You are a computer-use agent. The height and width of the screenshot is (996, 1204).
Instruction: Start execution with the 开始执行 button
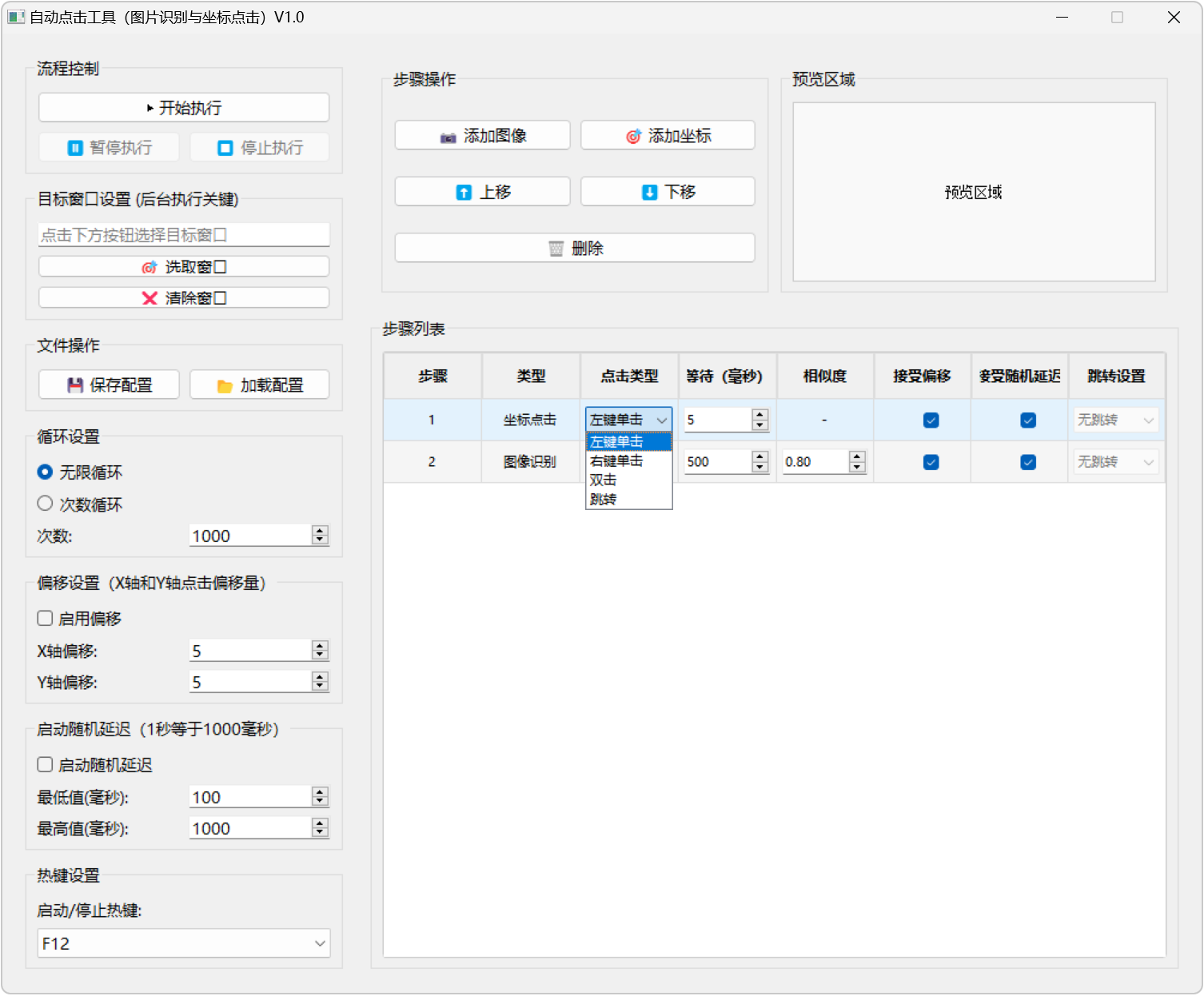(x=184, y=108)
